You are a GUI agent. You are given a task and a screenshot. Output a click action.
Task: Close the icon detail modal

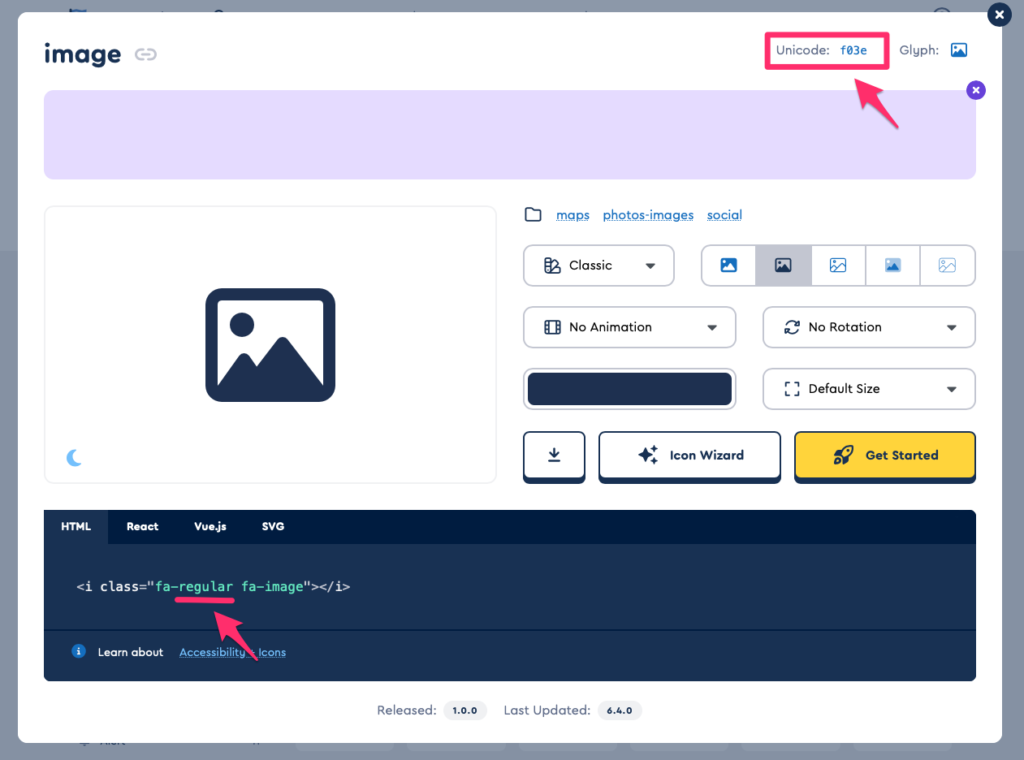(999, 14)
